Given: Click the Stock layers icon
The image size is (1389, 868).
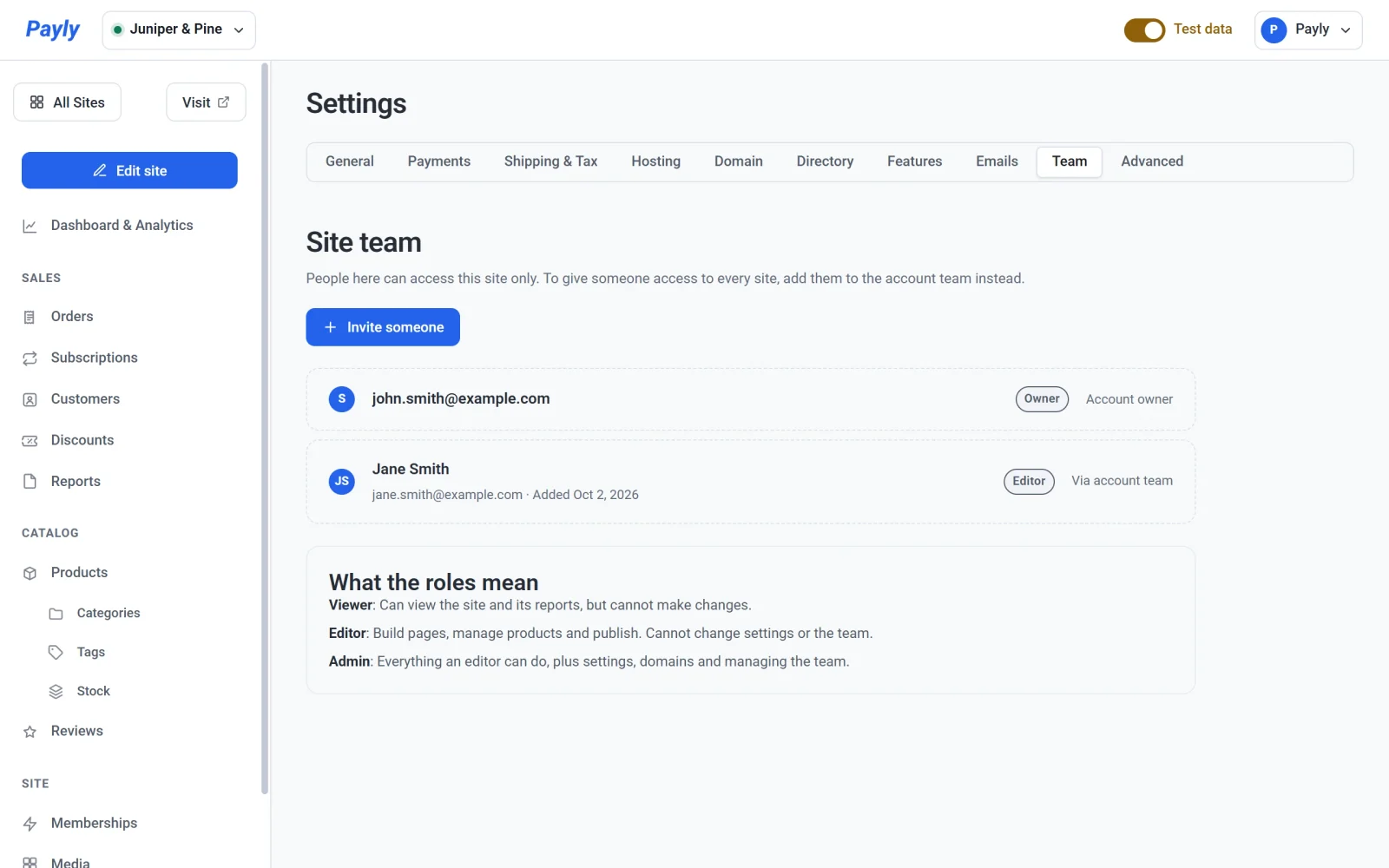Looking at the screenshot, I should click(x=56, y=692).
